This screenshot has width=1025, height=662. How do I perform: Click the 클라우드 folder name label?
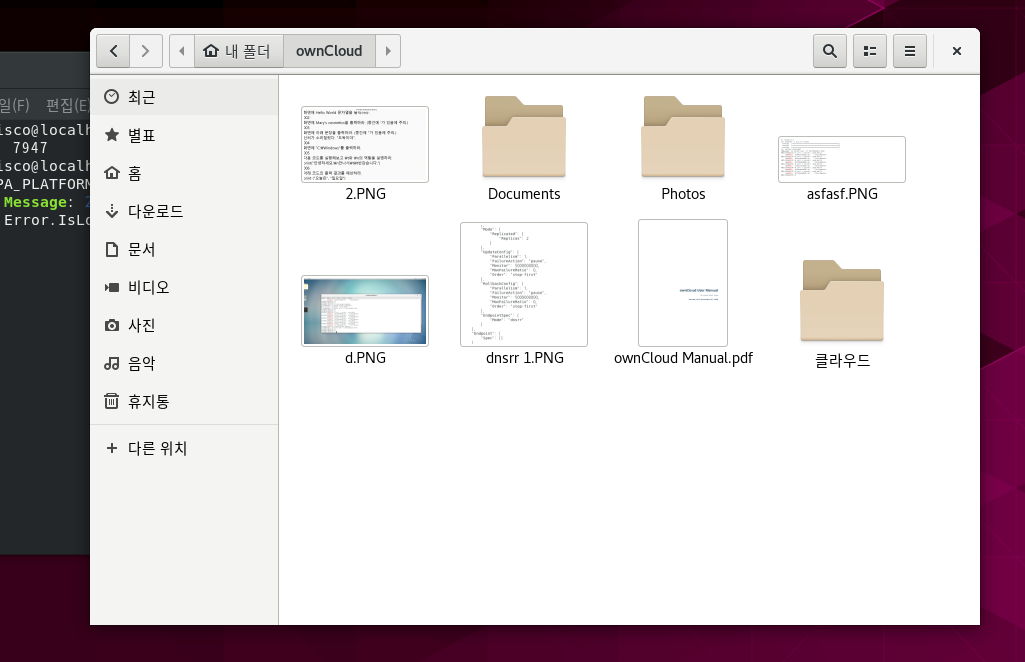(843, 360)
